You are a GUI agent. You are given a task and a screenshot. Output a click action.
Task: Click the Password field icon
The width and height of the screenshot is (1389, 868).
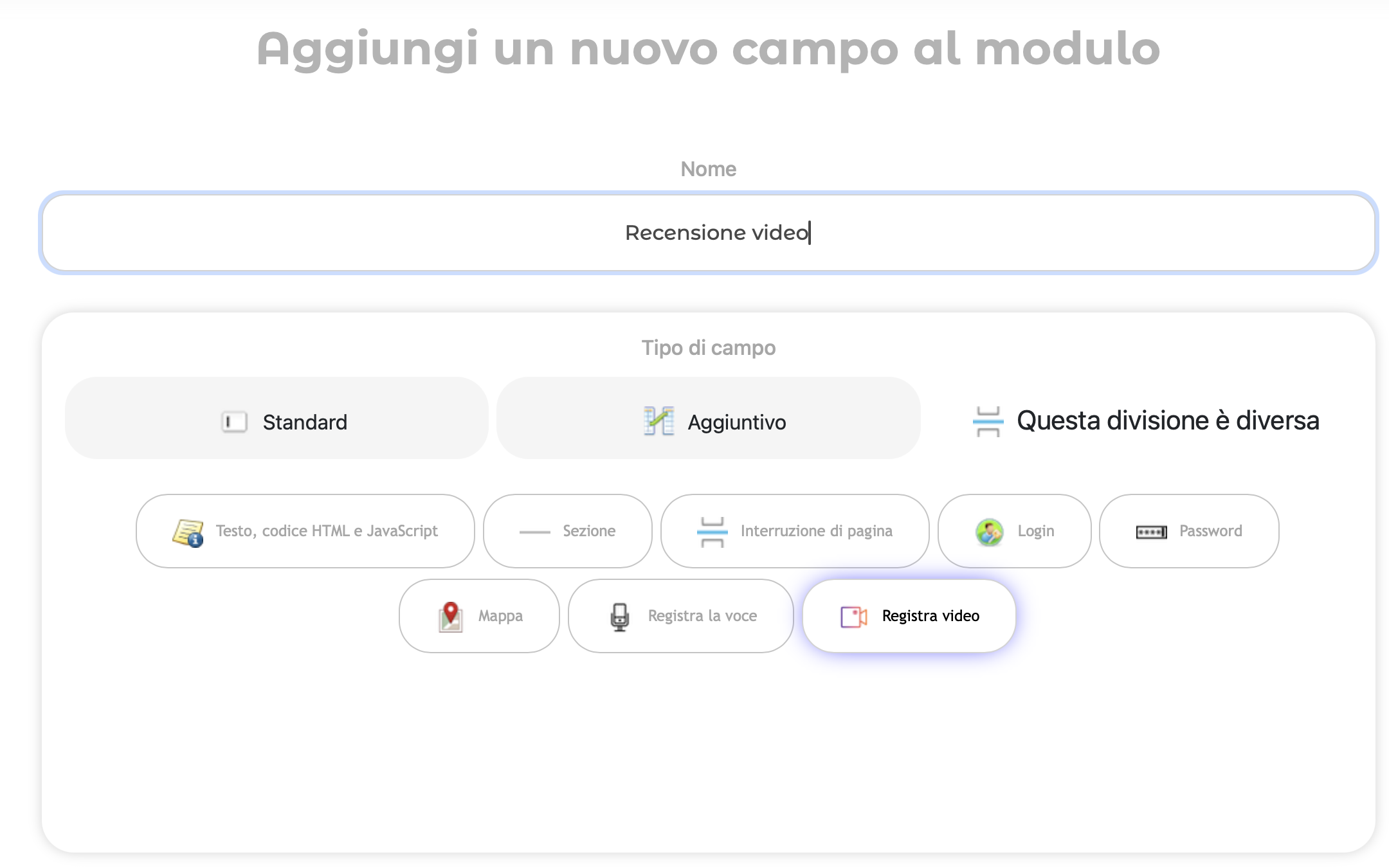[1151, 532]
